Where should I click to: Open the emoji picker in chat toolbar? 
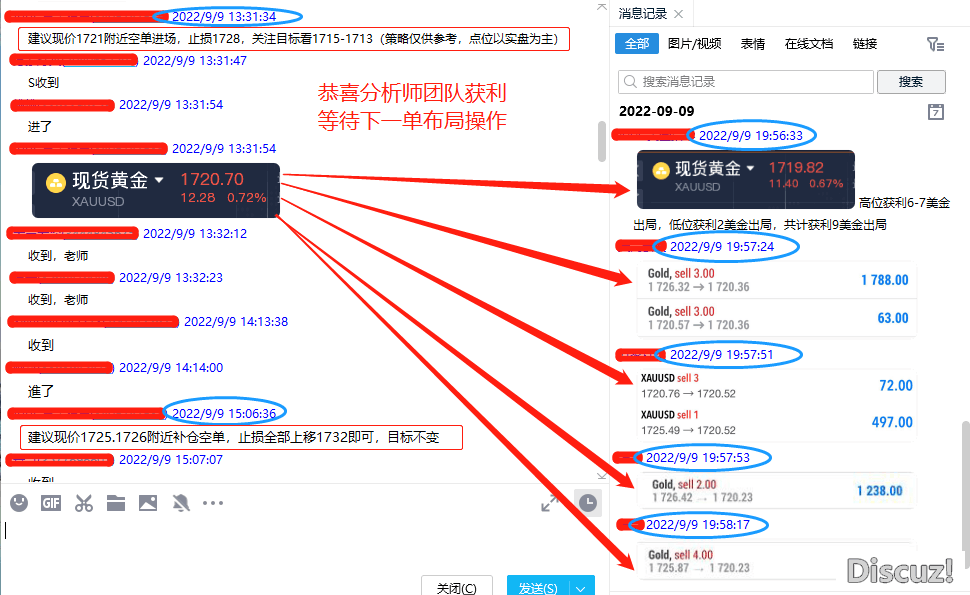(19, 503)
